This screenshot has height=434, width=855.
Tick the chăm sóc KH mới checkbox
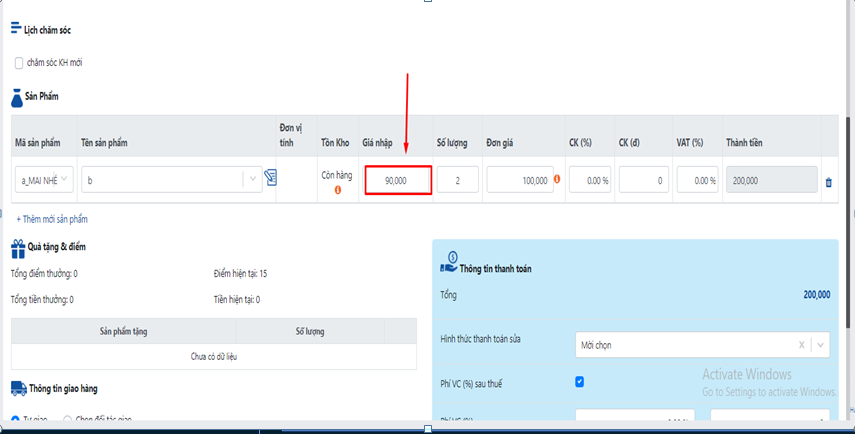click(x=19, y=63)
